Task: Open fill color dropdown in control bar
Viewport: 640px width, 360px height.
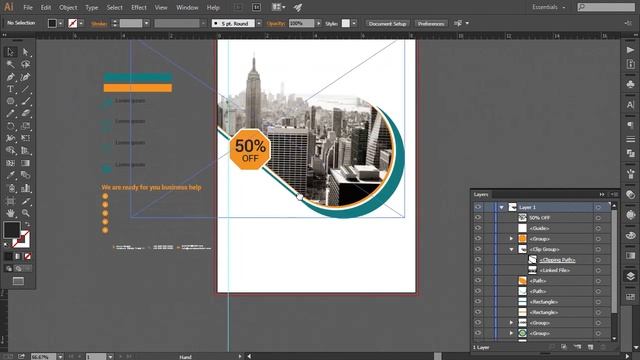Action: tap(60, 23)
